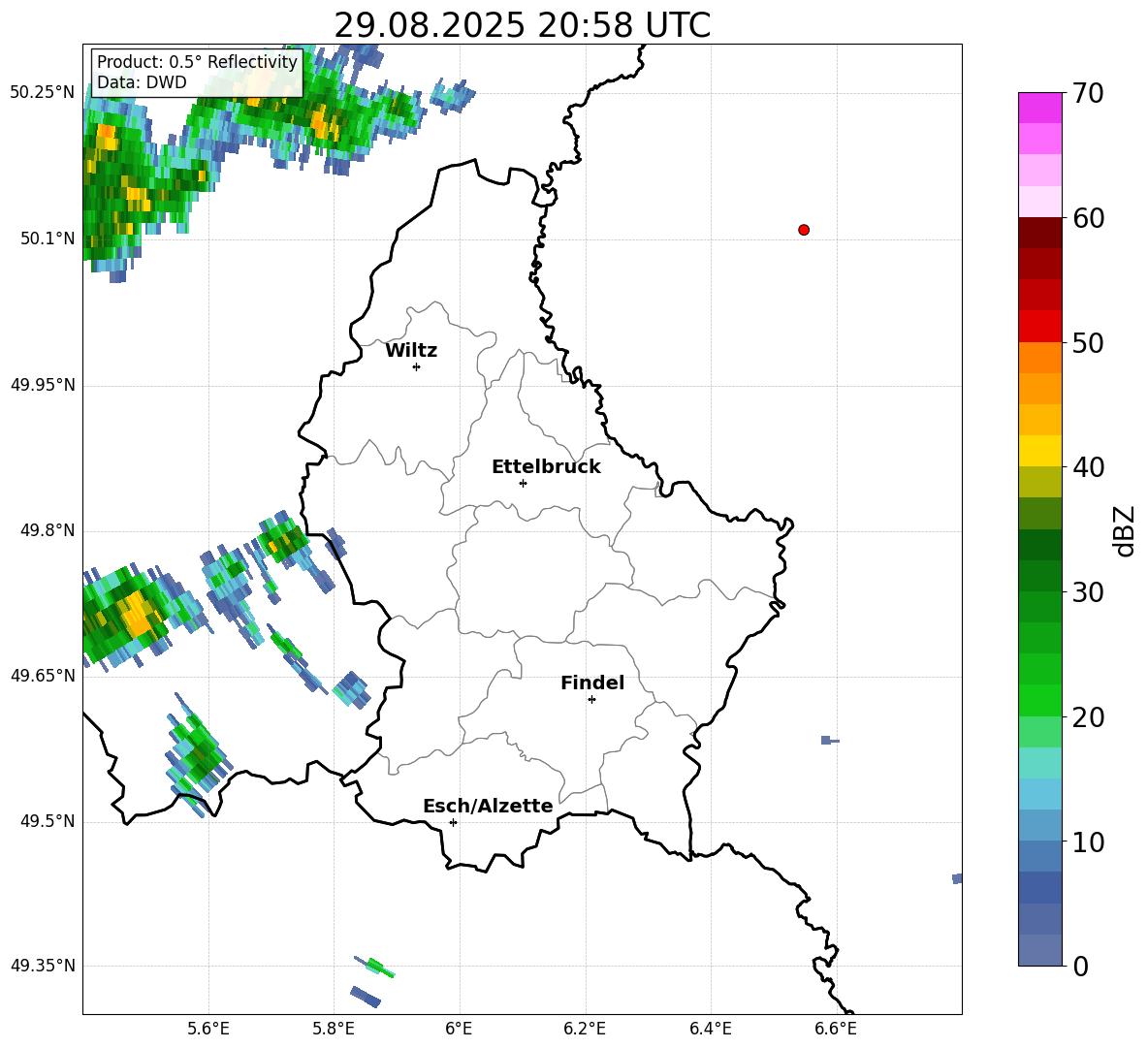Screen dimensions: 1148x1048
Task: Click the dBZ colorbar label
Action: pyautogui.click(x=1125, y=530)
